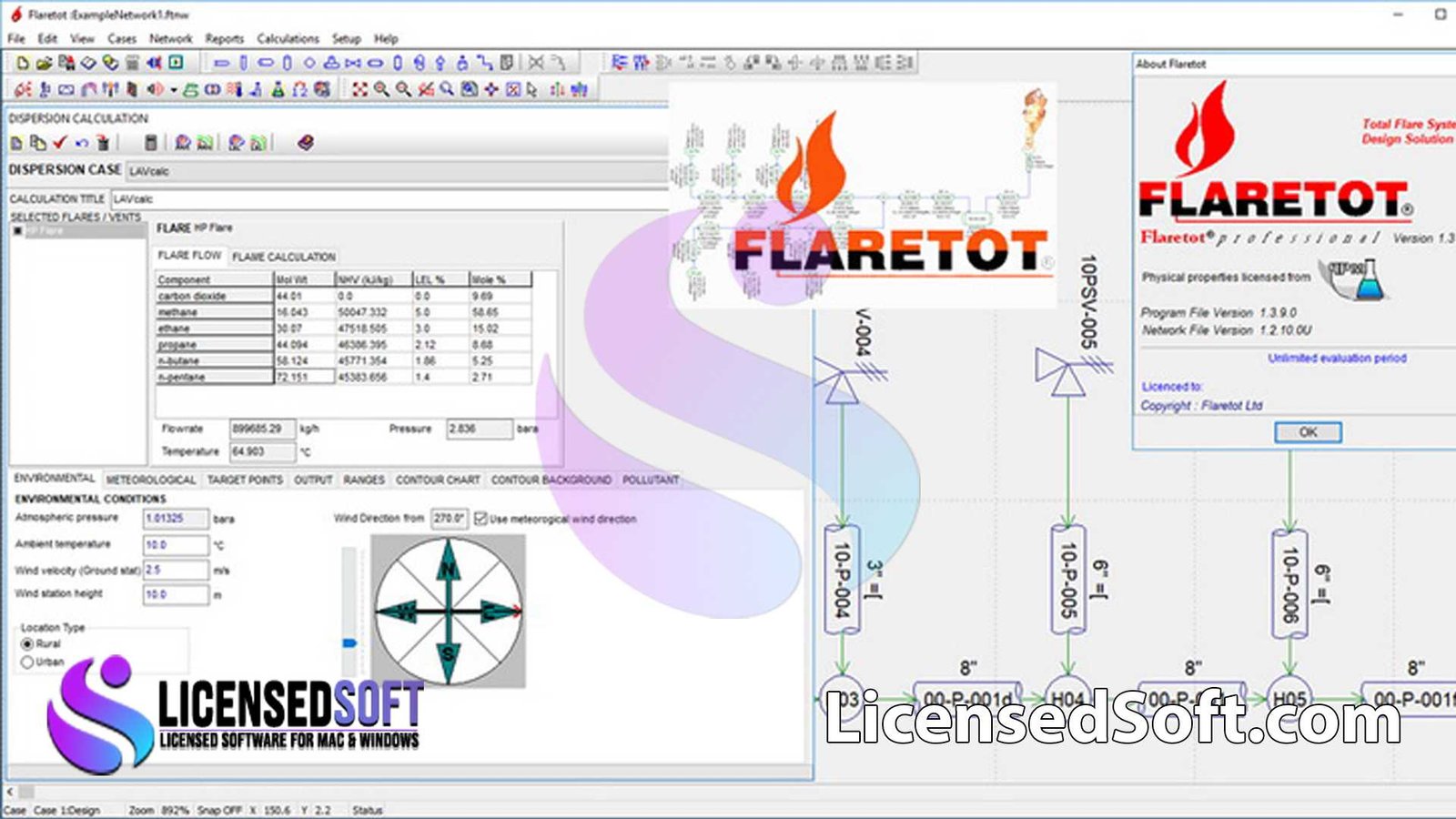The width and height of the screenshot is (1456, 819).
Task: Click the Ambient temperature input field
Action: pos(177,545)
